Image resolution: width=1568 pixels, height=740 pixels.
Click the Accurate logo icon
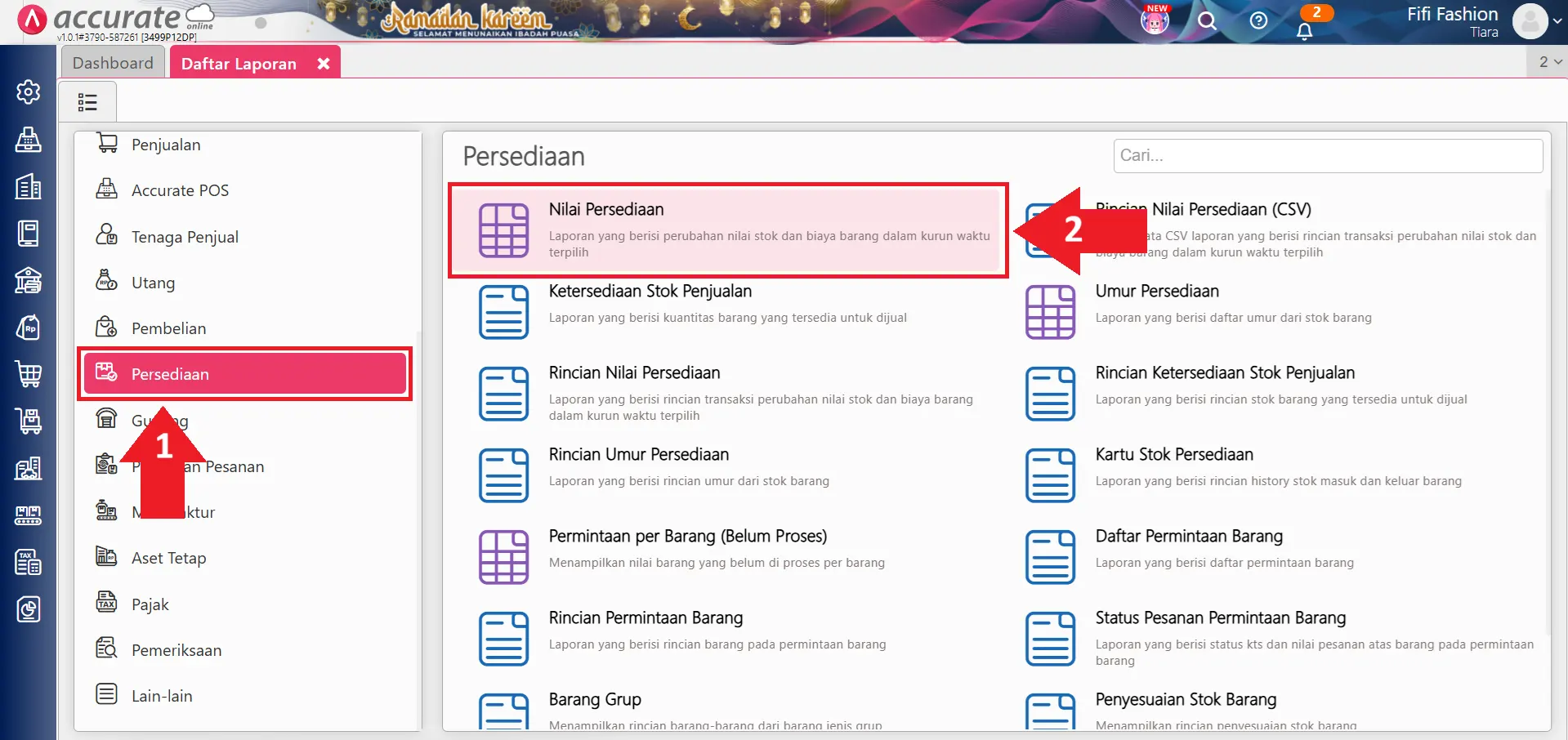(x=32, y=20)
